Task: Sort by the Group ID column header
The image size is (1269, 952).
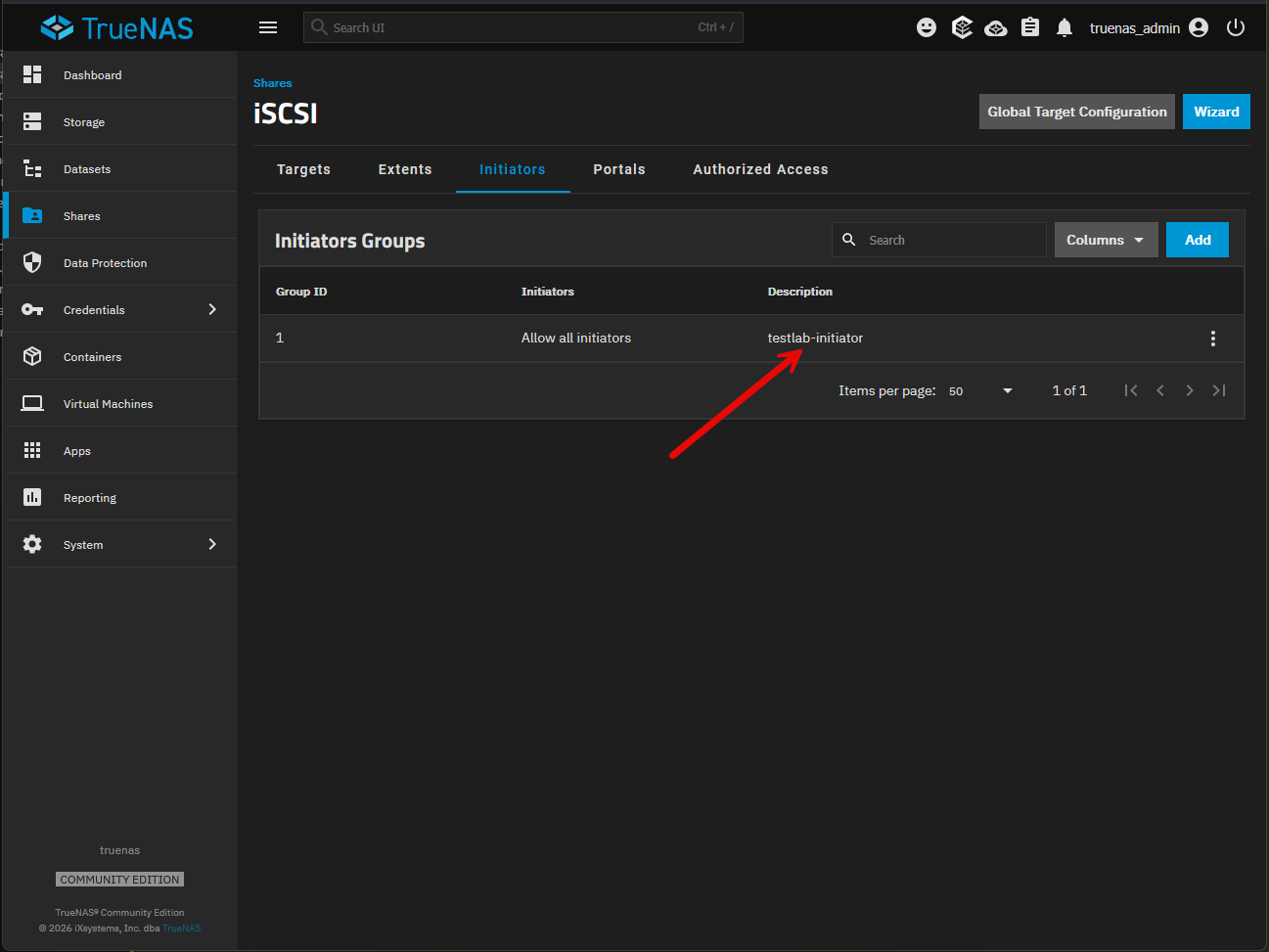Action: coord(301,292)
